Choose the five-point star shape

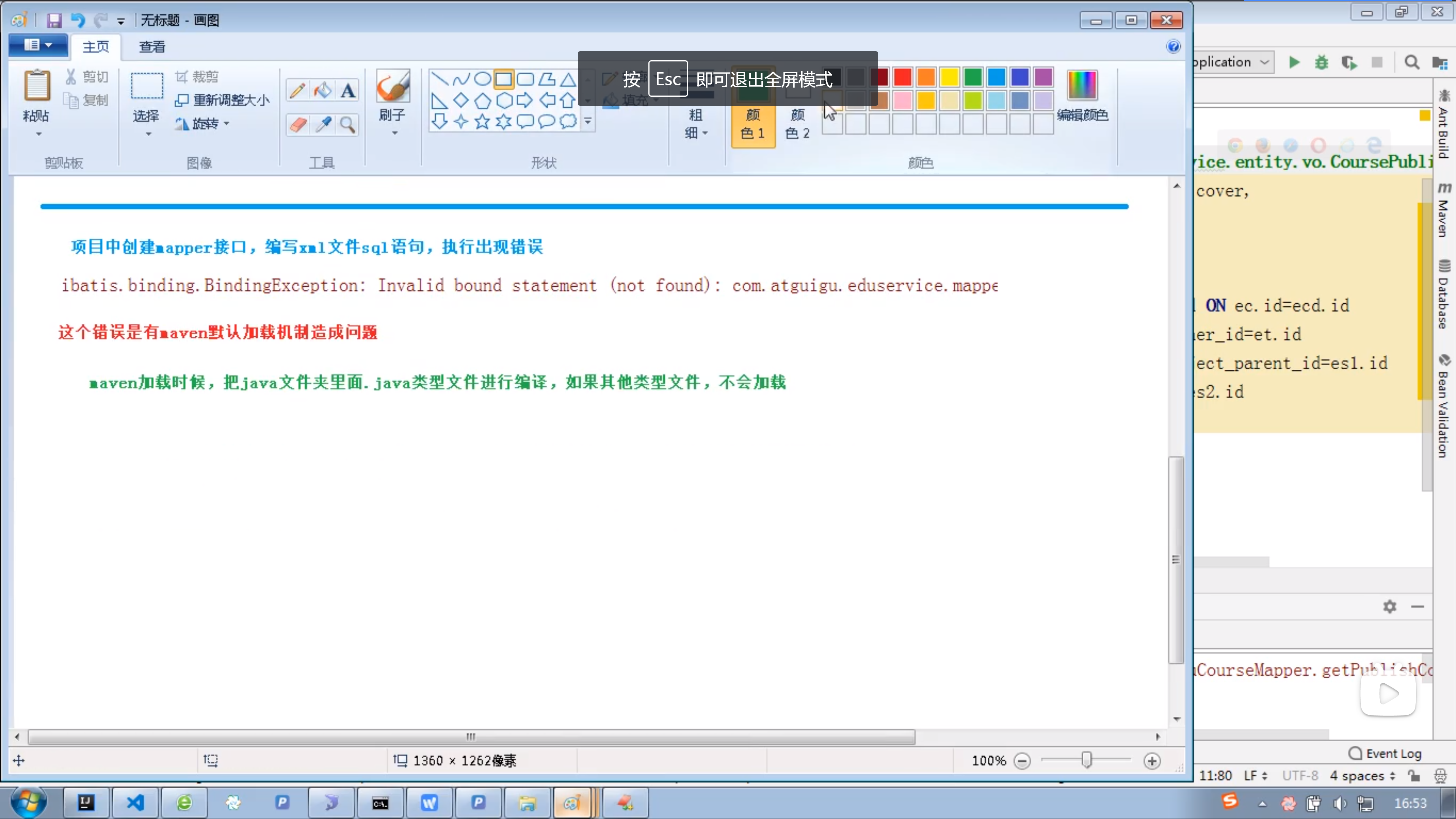482,121
